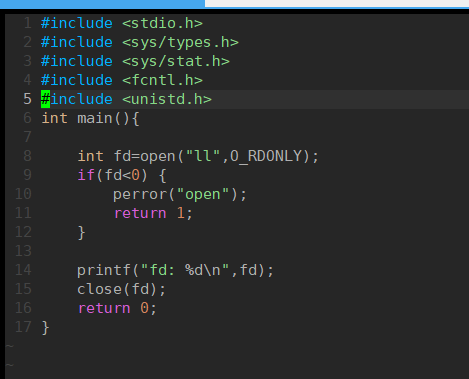
Task: Click line number 10 in the gutter
Action: 23,194
